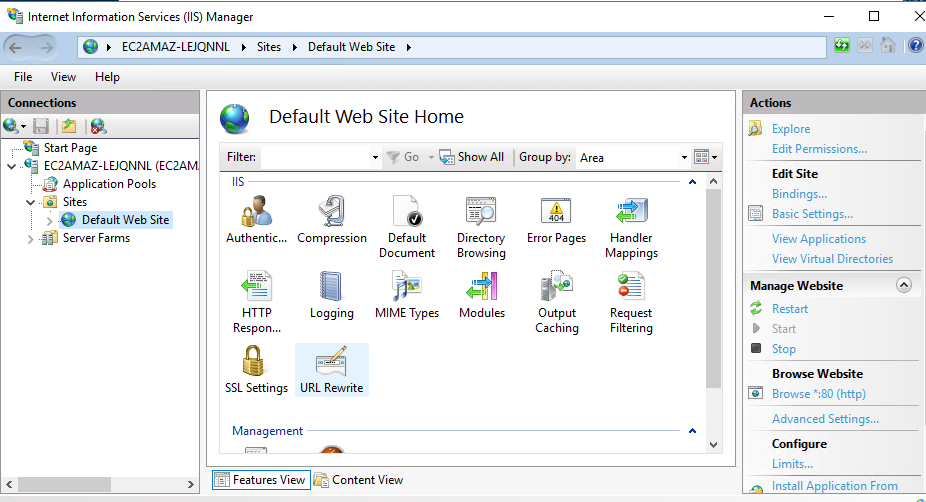Open Request Filtering feature

(x=631, y=302)
